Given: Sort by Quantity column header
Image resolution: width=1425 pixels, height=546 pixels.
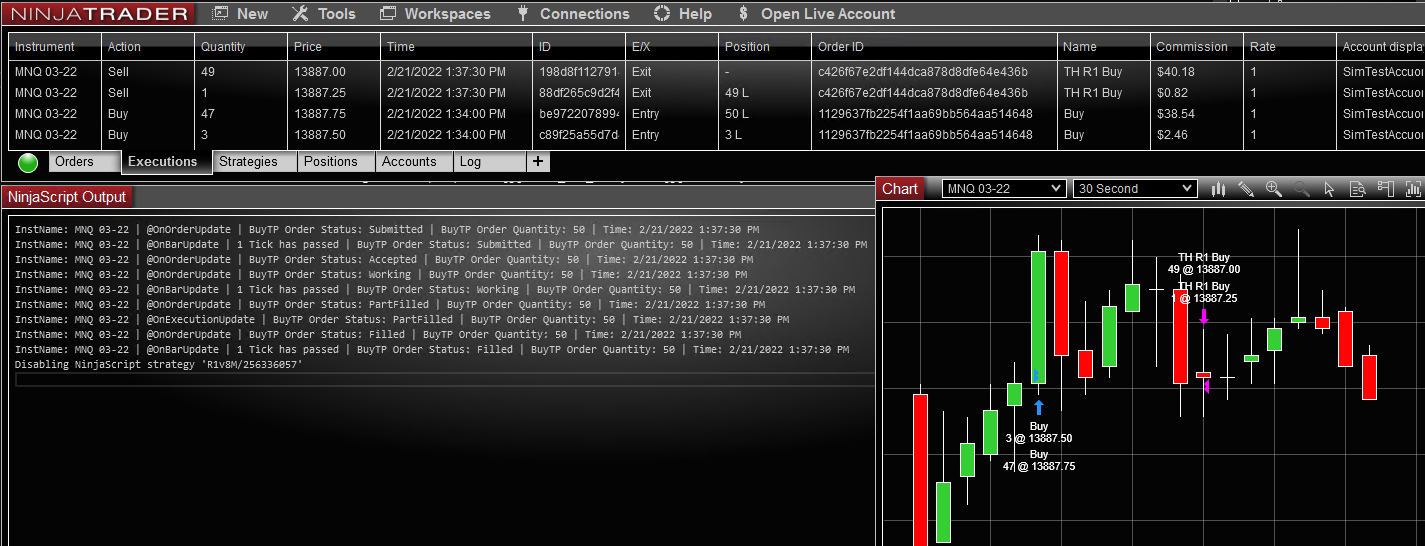Looking at the screenshot, I should coord(241,47).
